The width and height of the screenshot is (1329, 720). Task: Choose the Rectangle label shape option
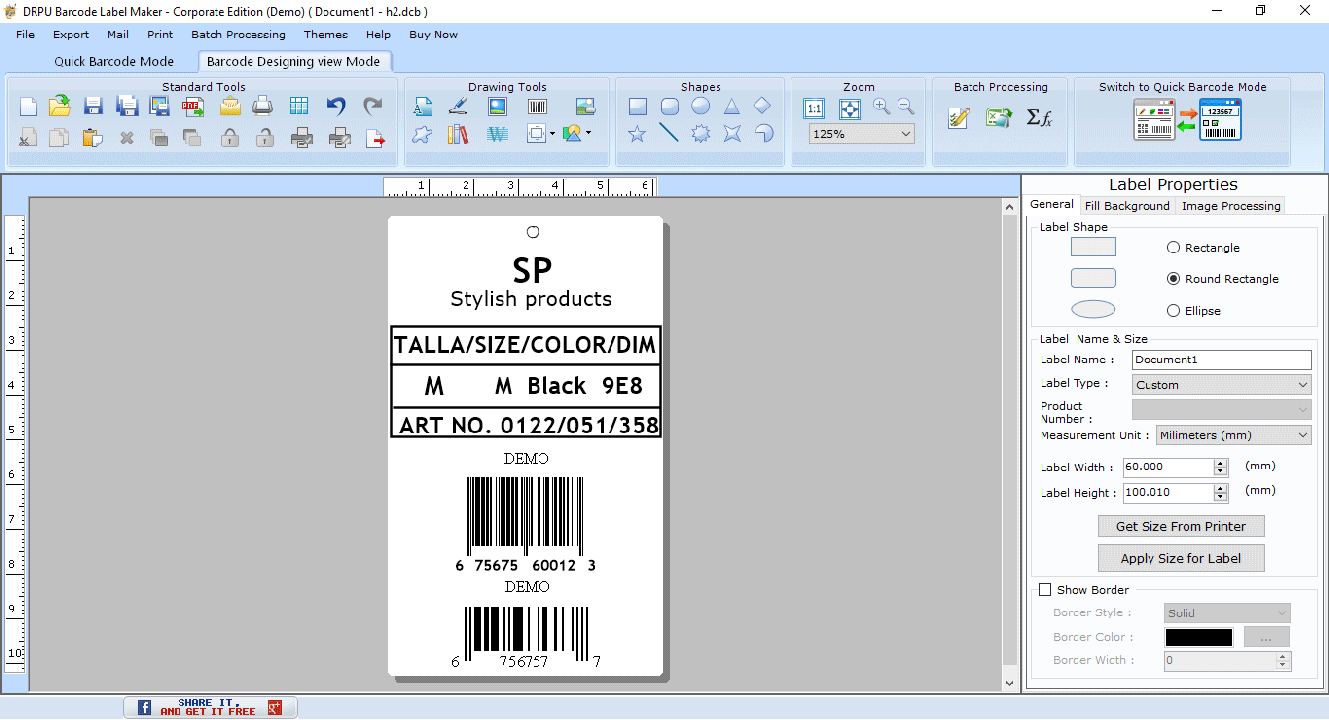(x=1172, y=247)
